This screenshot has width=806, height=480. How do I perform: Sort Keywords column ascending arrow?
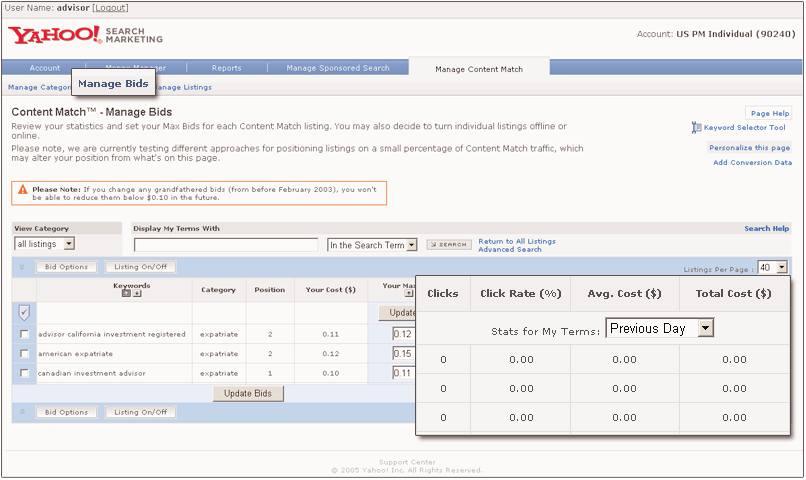point(126,294)
